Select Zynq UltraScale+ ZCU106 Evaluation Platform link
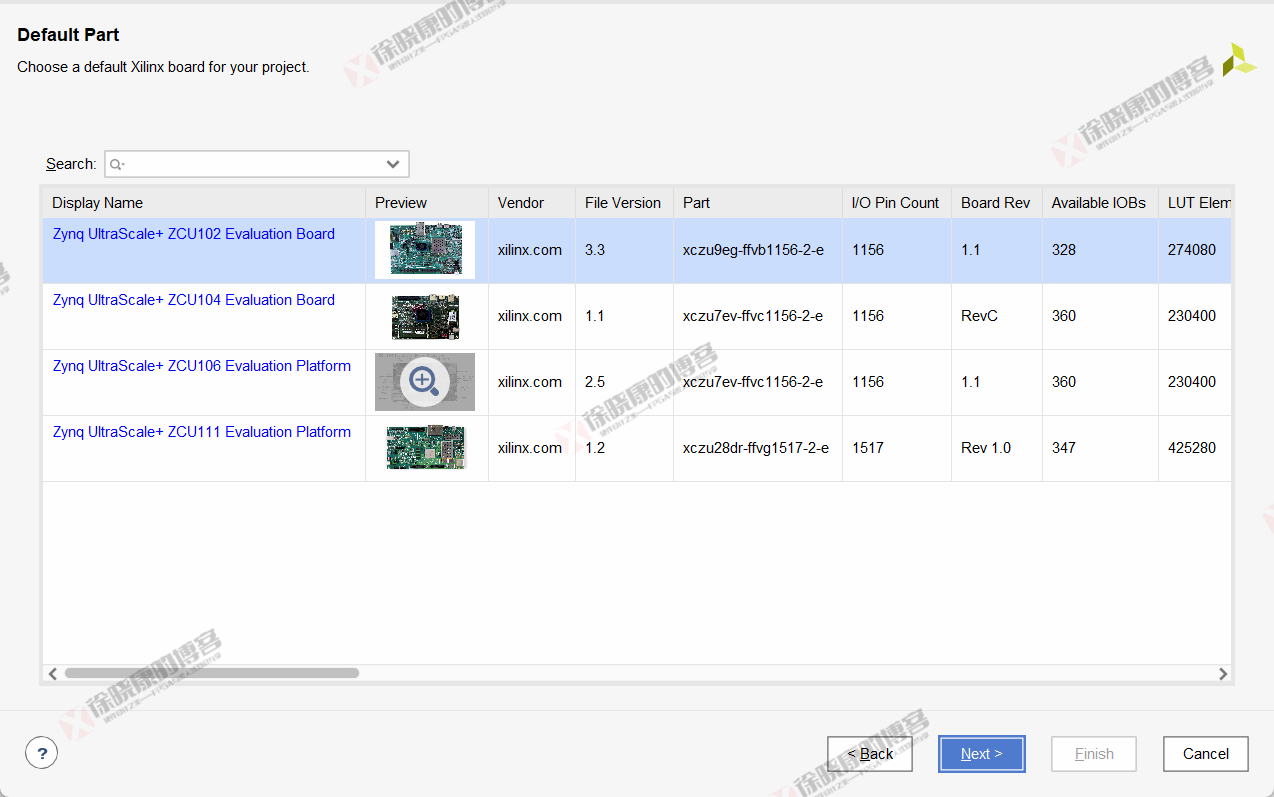 click(202, 366)
